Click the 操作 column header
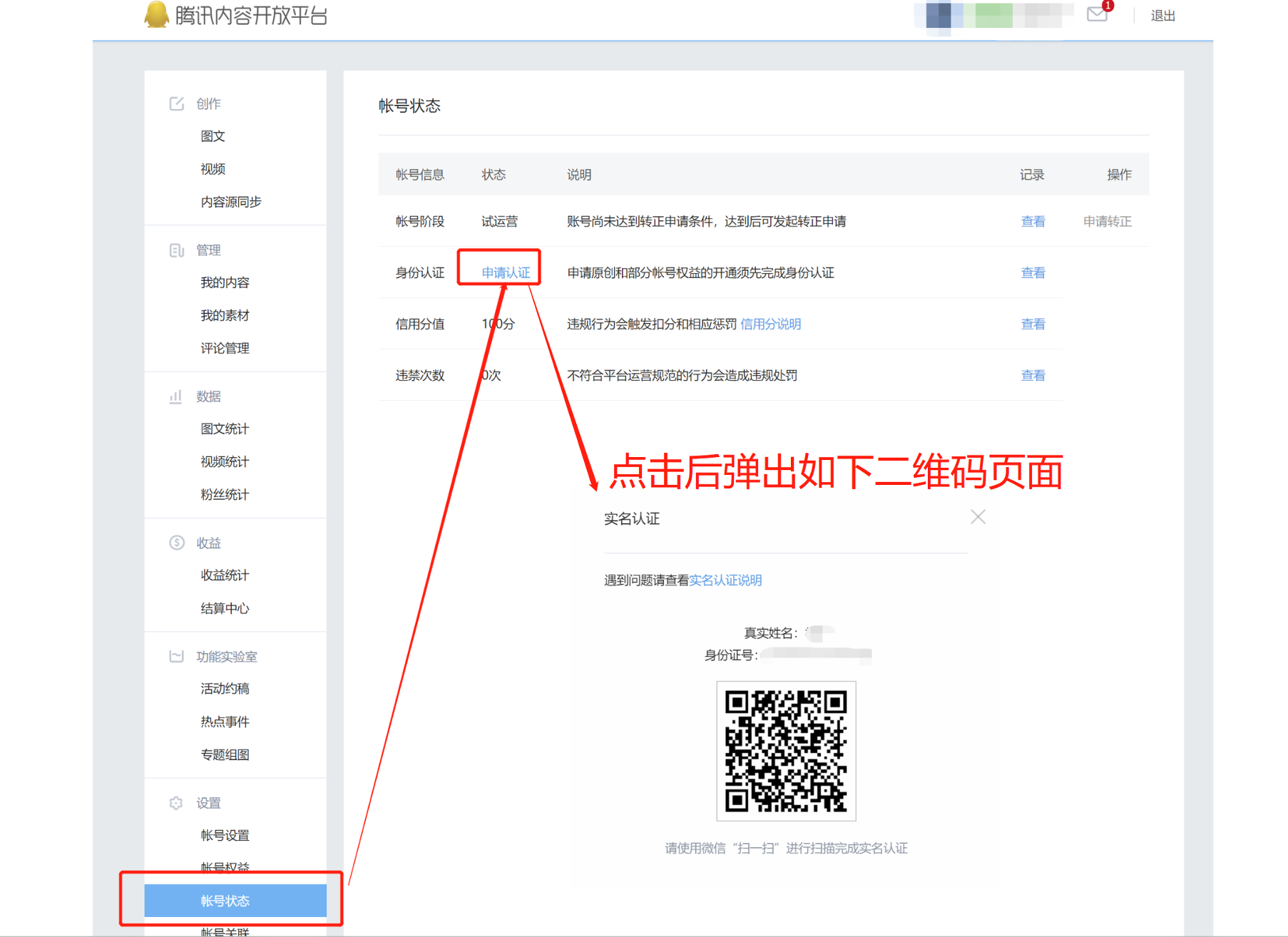The image size is (1288, 937). (x=1119, y=175)
